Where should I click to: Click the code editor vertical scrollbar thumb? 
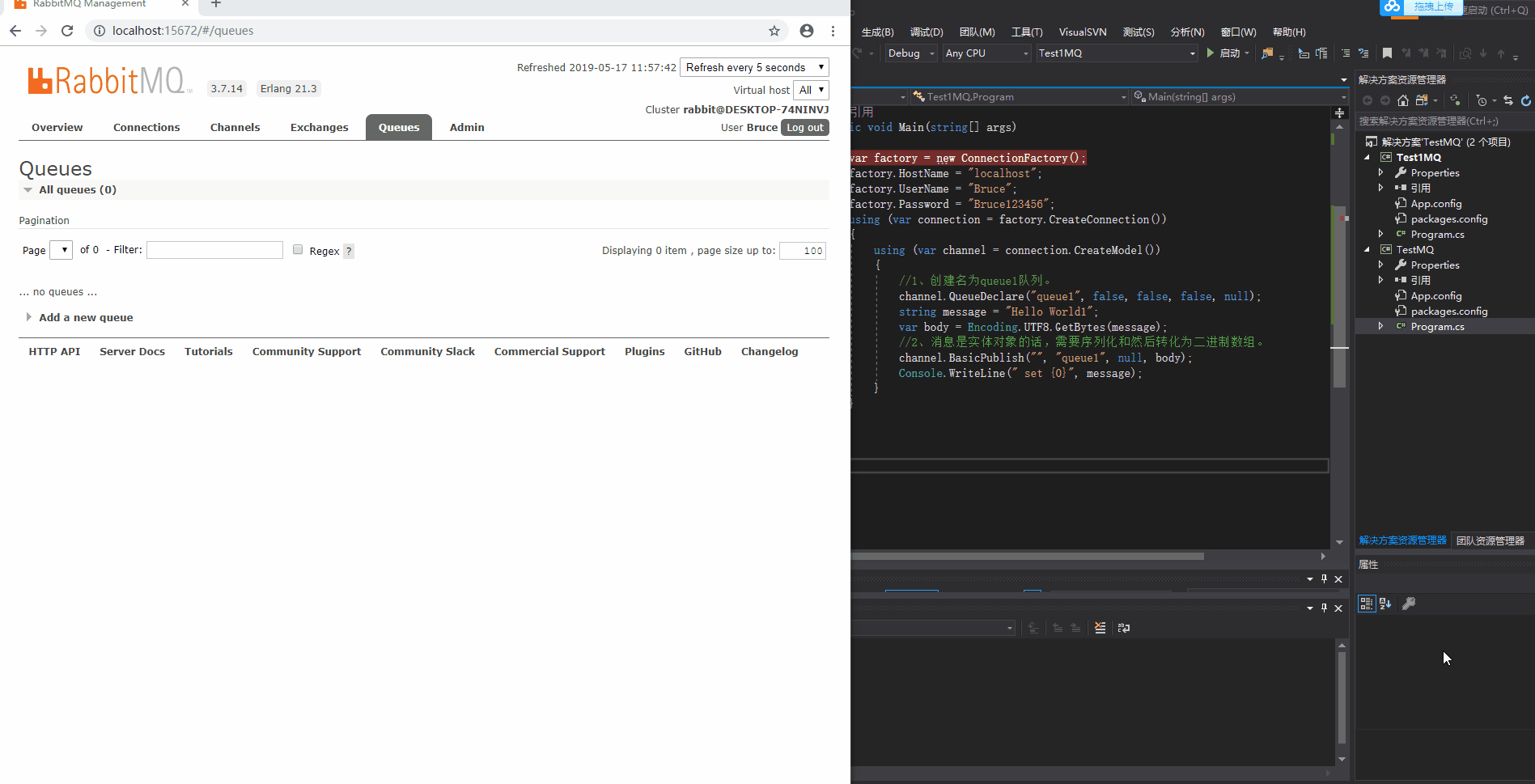pos(1339,297)
